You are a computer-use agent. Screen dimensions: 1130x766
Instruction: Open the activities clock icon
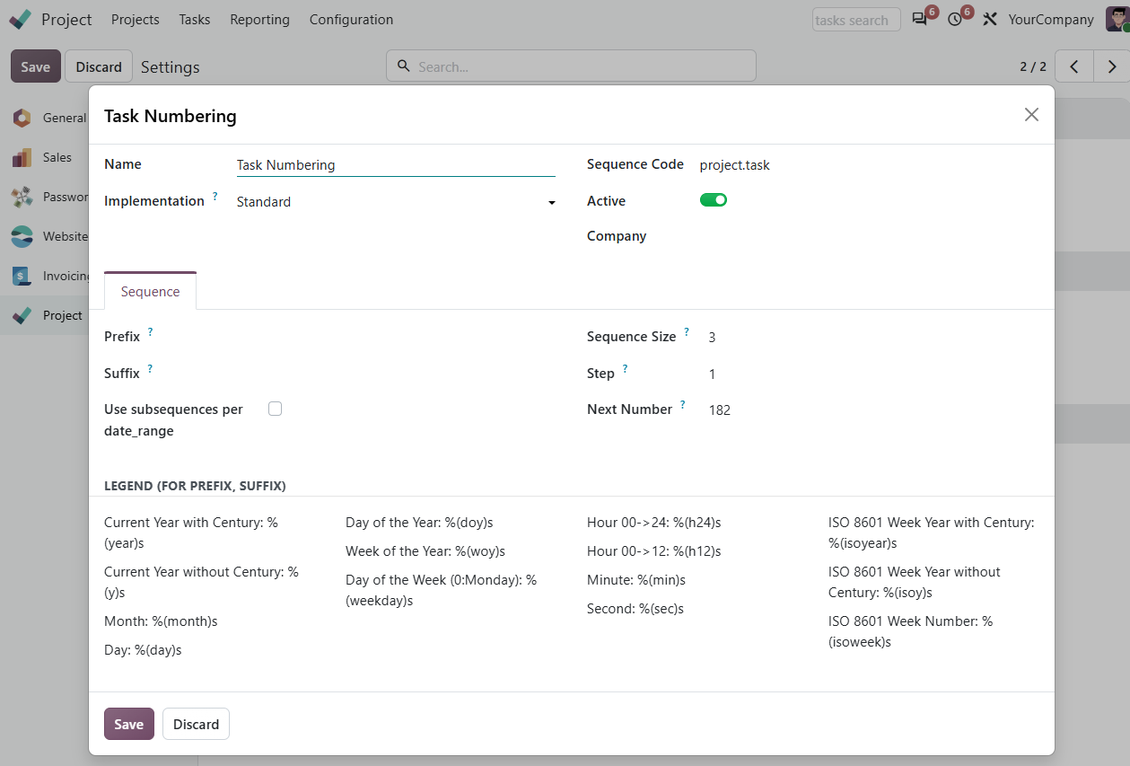click(x=955, y=19)
